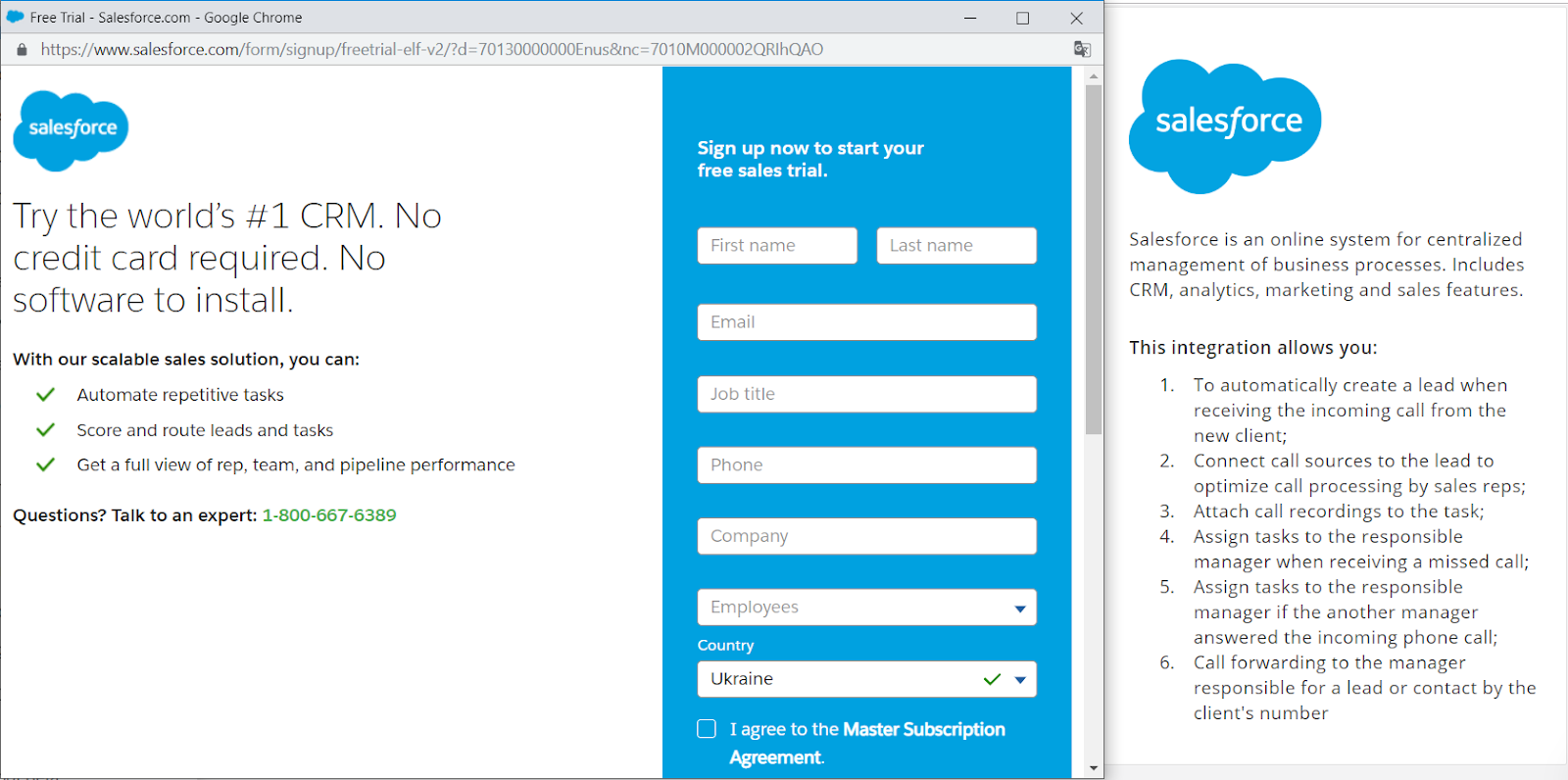The height and width of the screenshot is (780, 1568).
Task: Click the 'Salesforce is an online system' paragraph
Action: click(1327, 265)
